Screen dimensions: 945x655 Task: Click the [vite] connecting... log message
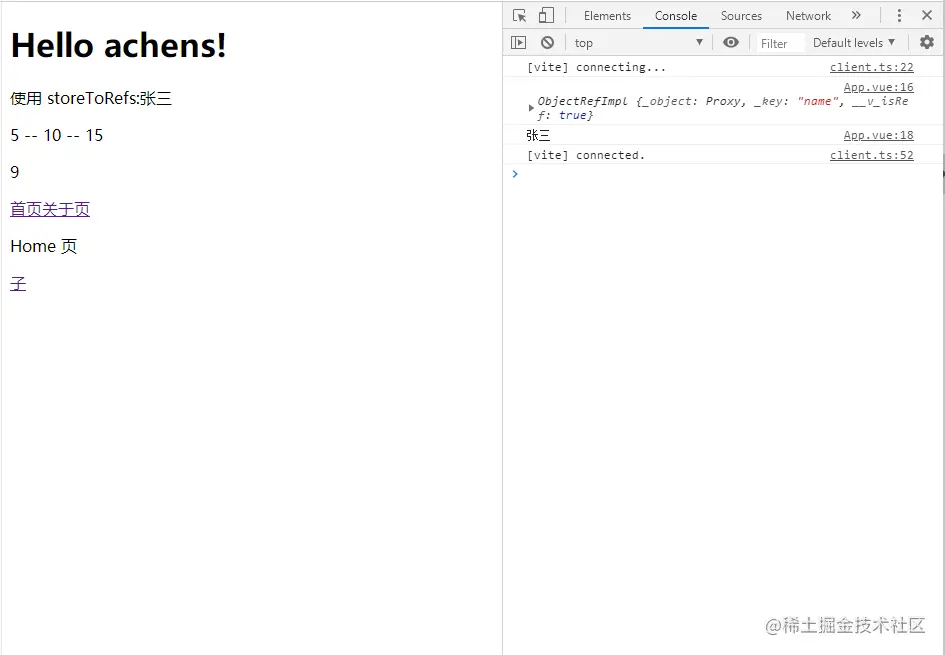pos(597,67)
